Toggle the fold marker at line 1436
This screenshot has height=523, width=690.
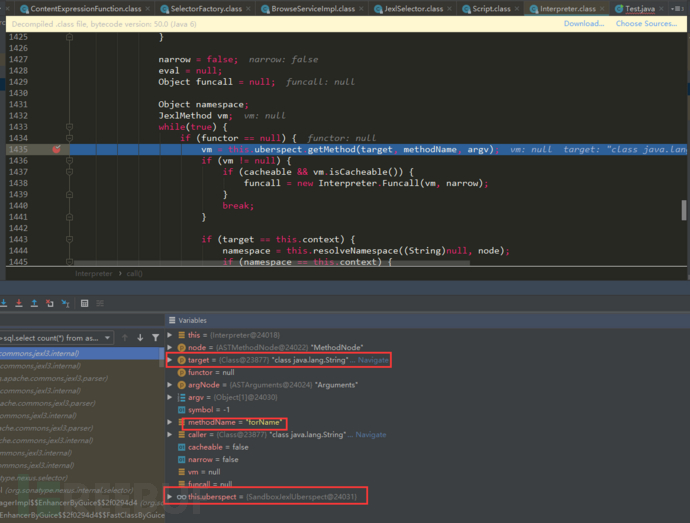point(70,160)
